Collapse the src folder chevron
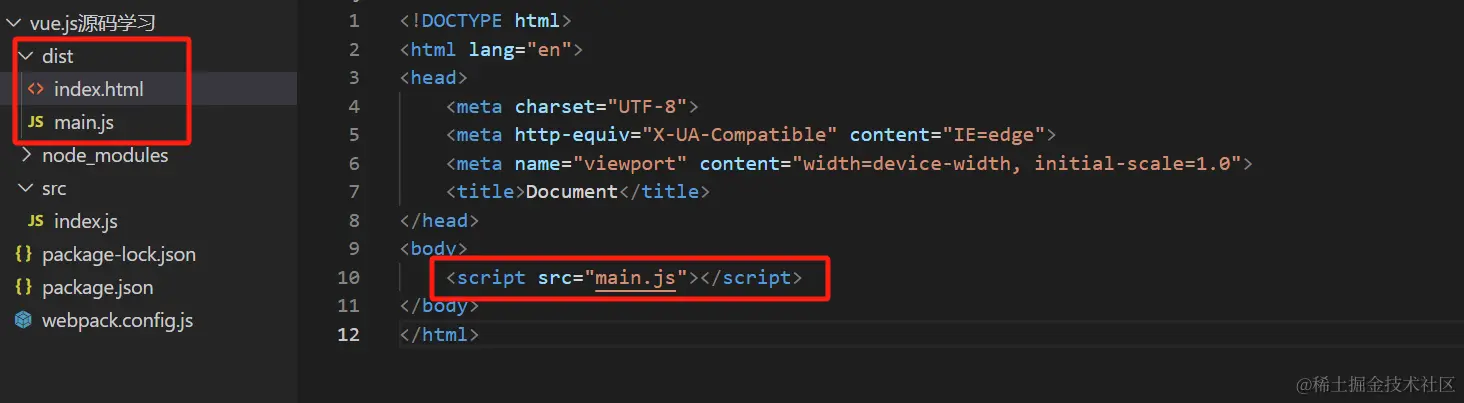Image resolution: width=1464 pixels, height=403 pixels. coord(25,188)
